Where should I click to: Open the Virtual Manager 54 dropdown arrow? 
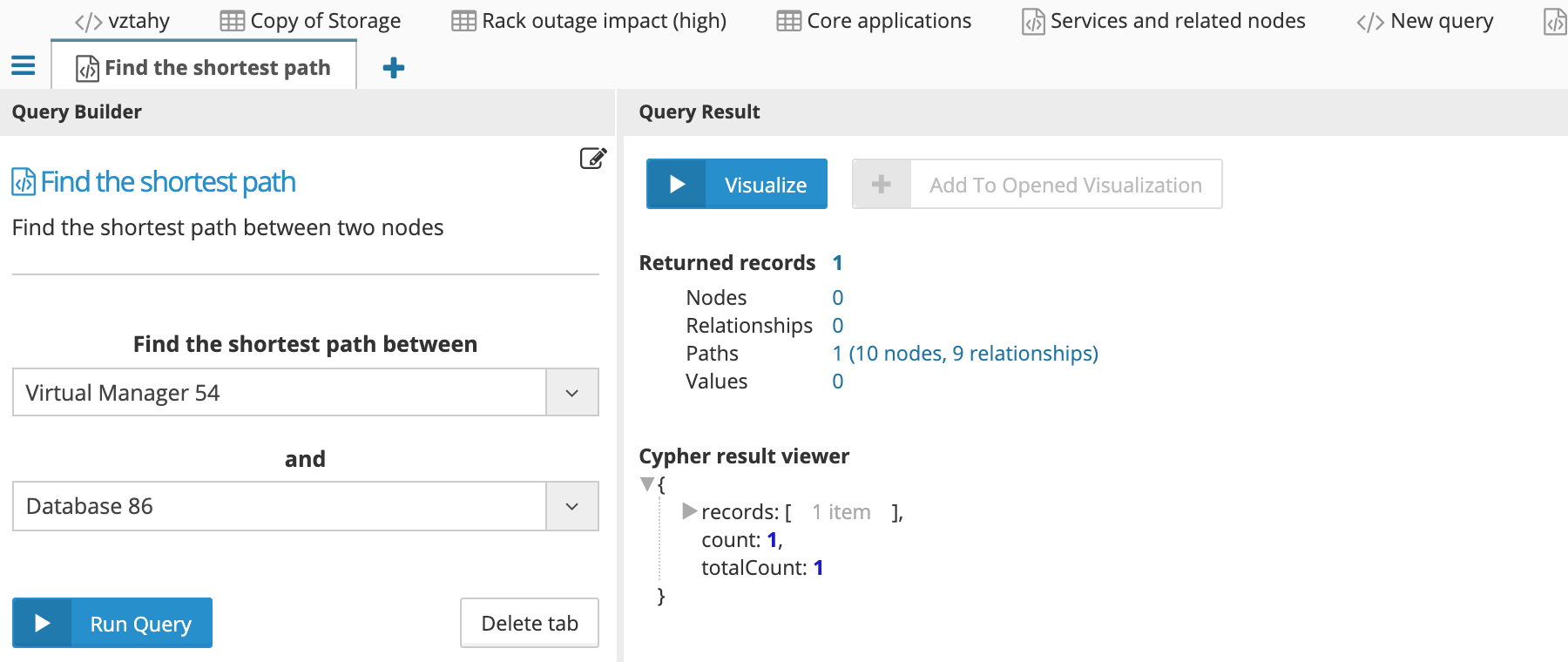pyautogui.click(x=572, y=393)
